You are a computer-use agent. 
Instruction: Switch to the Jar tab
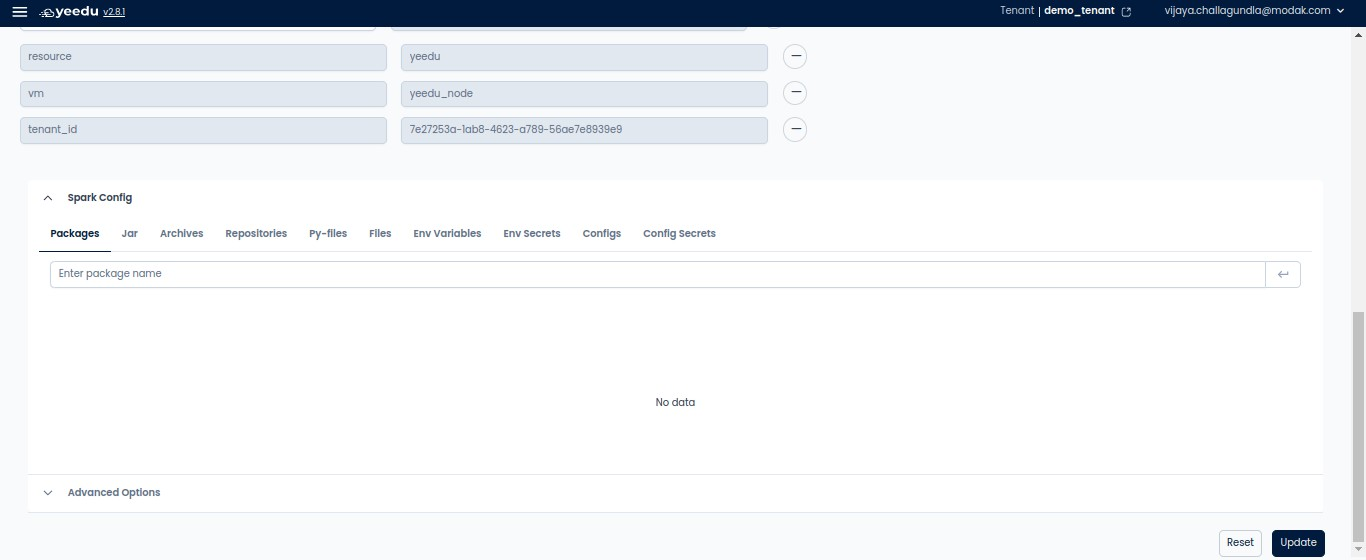(x=130, y=234)
